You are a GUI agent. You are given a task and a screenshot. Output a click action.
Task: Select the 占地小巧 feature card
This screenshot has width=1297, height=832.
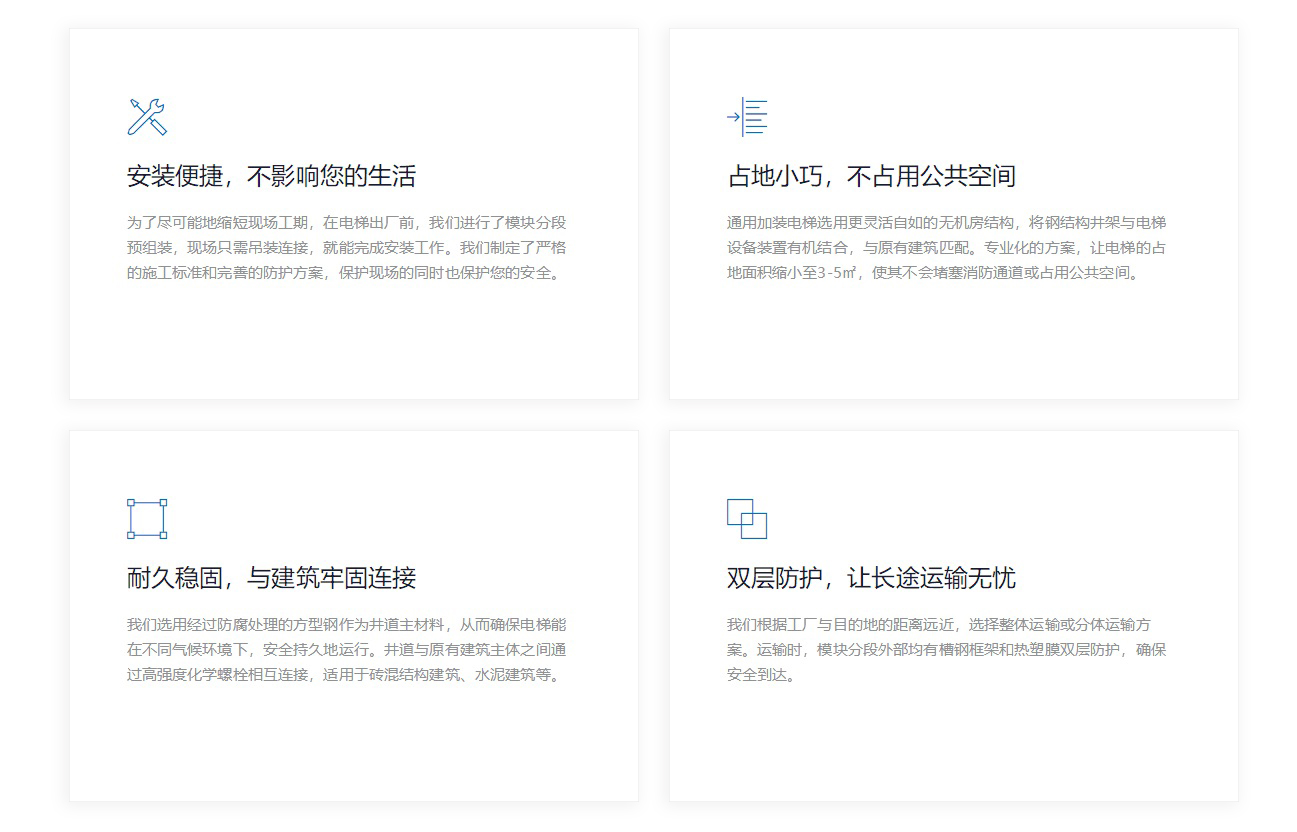pyautogui.click(x=953, y=213)
